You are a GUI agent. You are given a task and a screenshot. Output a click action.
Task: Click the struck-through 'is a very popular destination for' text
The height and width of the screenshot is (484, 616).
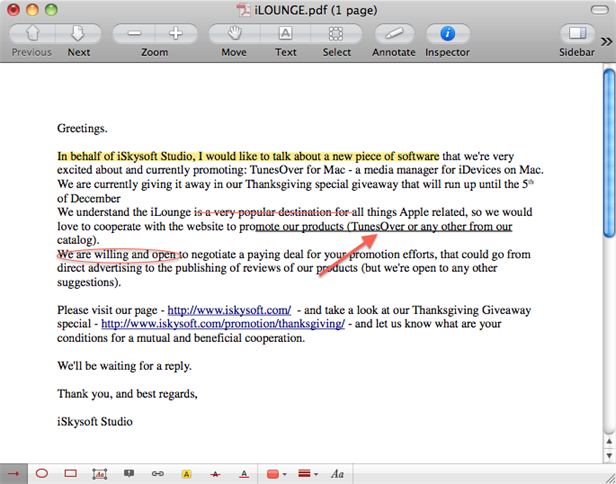(273, 213)
